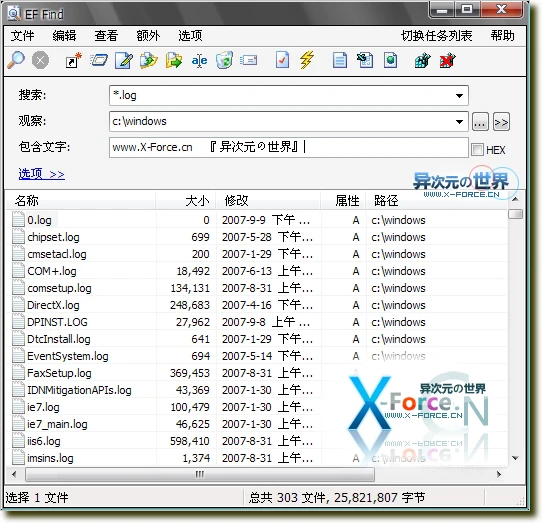
Task: Expand the 选项 >> link
Action: 41,174
